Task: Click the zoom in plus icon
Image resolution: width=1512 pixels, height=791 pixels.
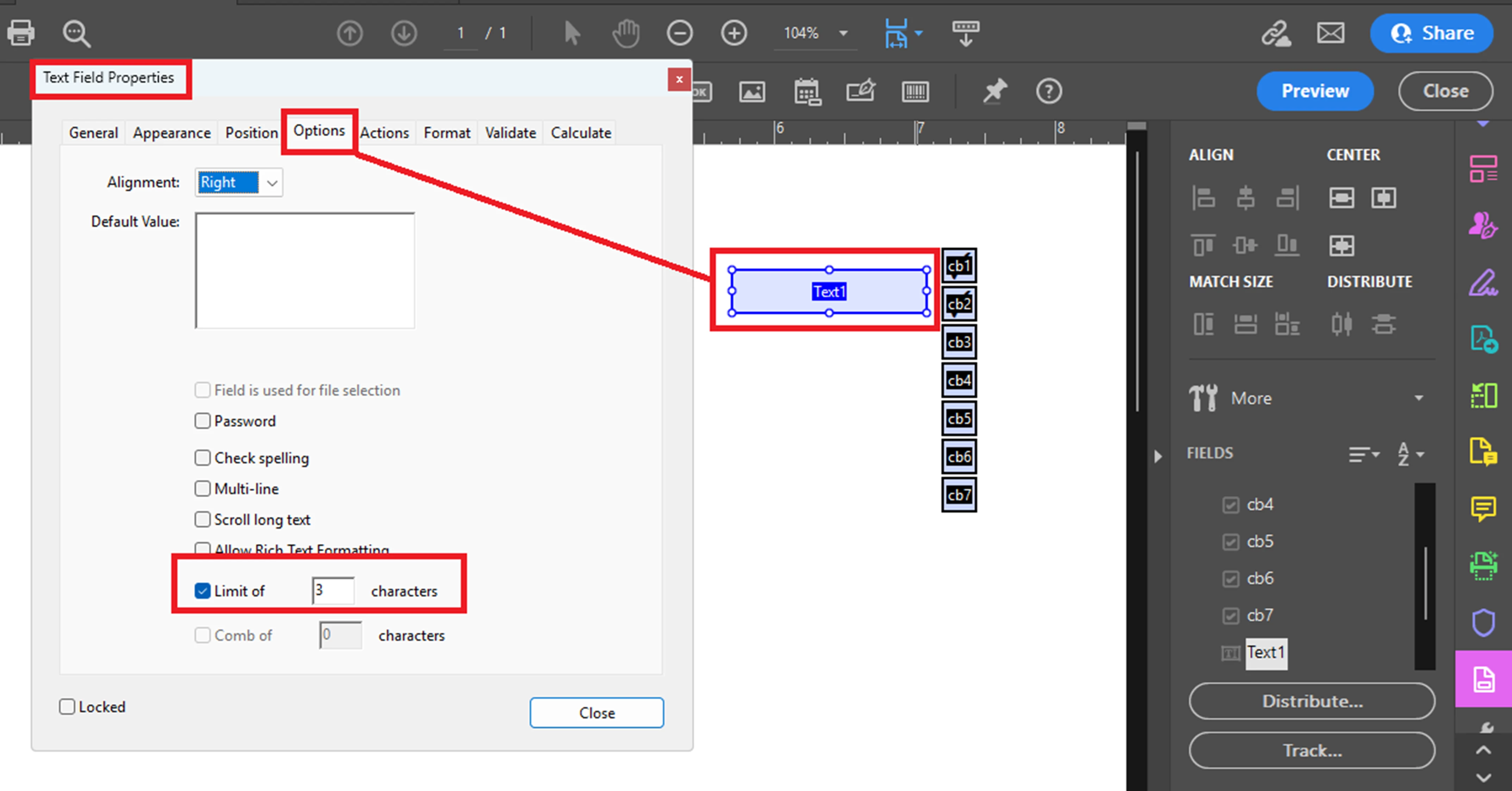Action: coord(734,33)
